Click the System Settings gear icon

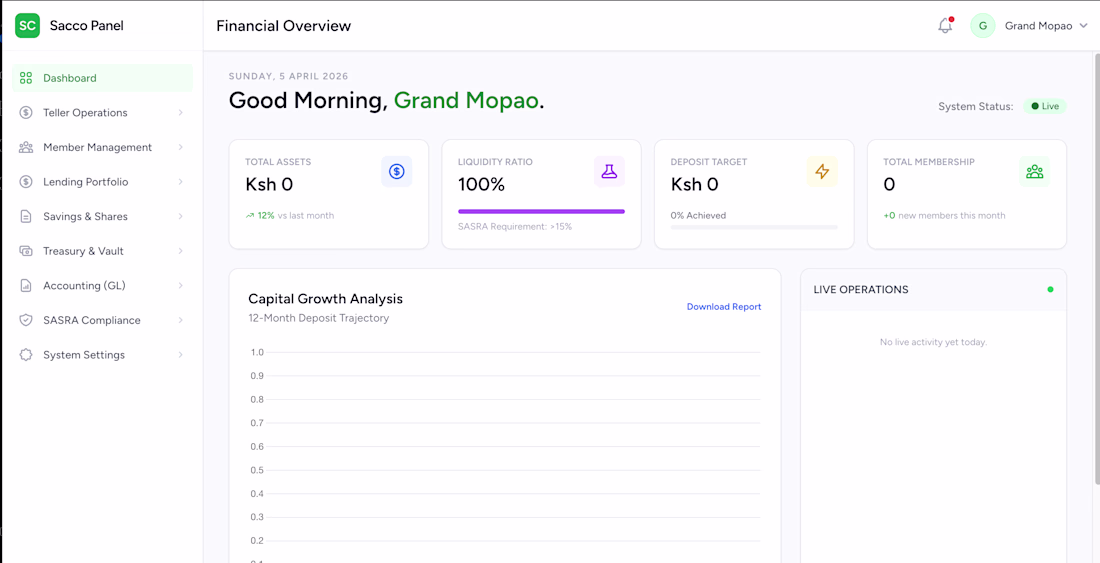tap(26, 355)
